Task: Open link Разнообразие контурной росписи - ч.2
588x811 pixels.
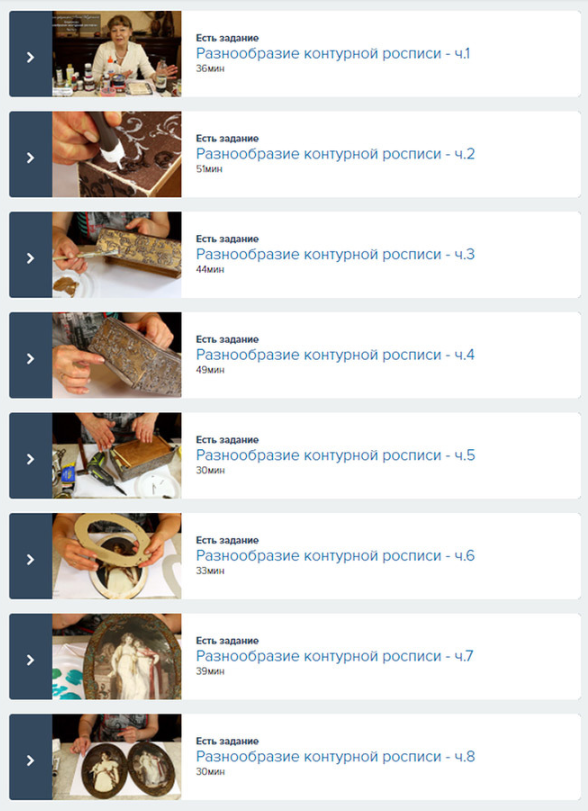Action: (335, 154)
